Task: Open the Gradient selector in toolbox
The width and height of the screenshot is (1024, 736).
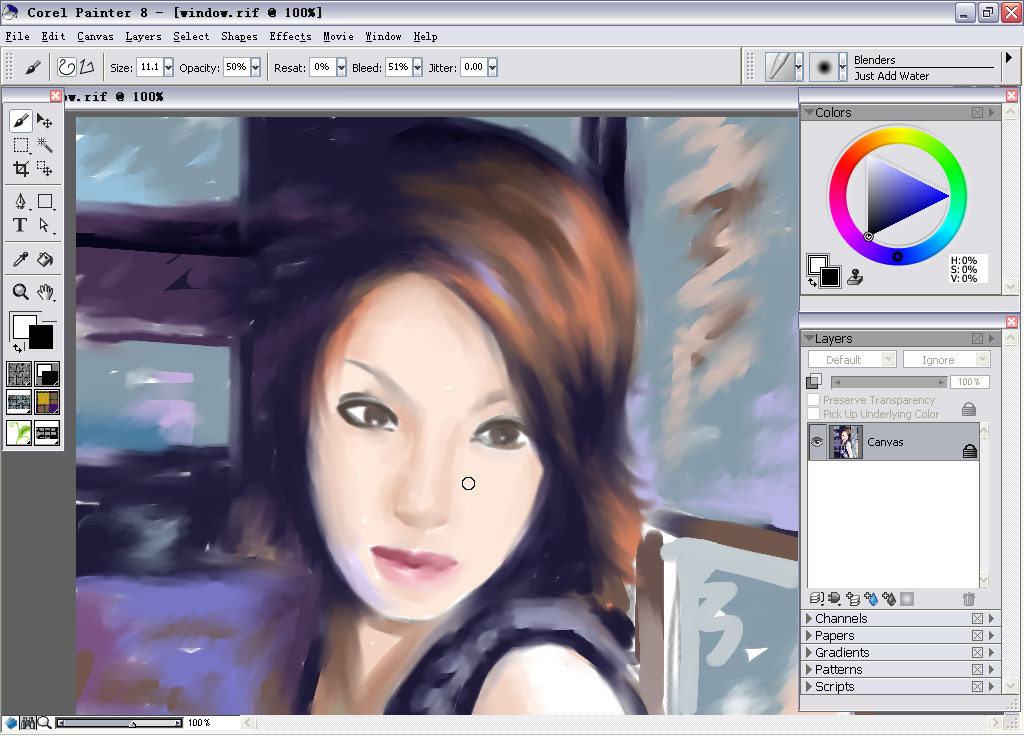Action: 47,374
